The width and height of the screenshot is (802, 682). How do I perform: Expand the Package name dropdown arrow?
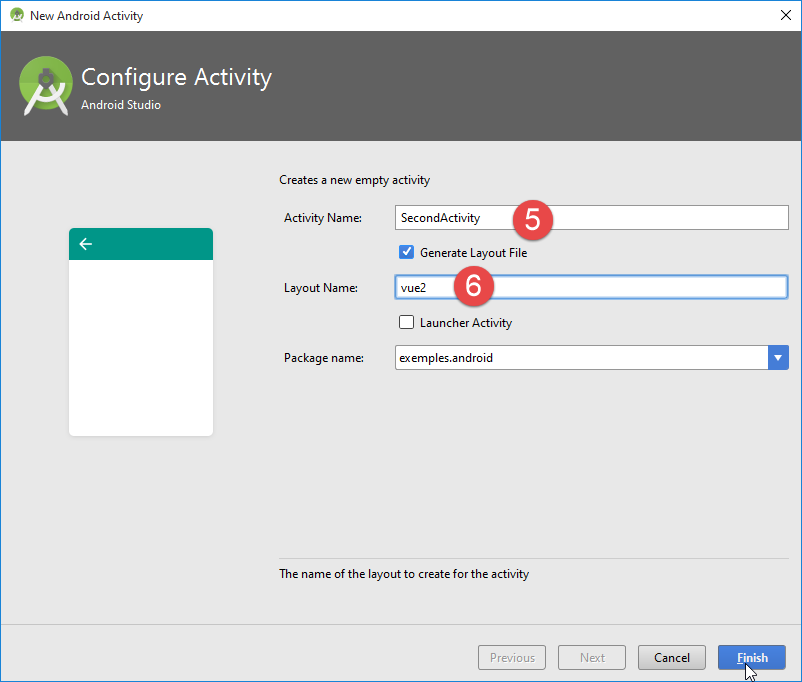coord(778,357)
